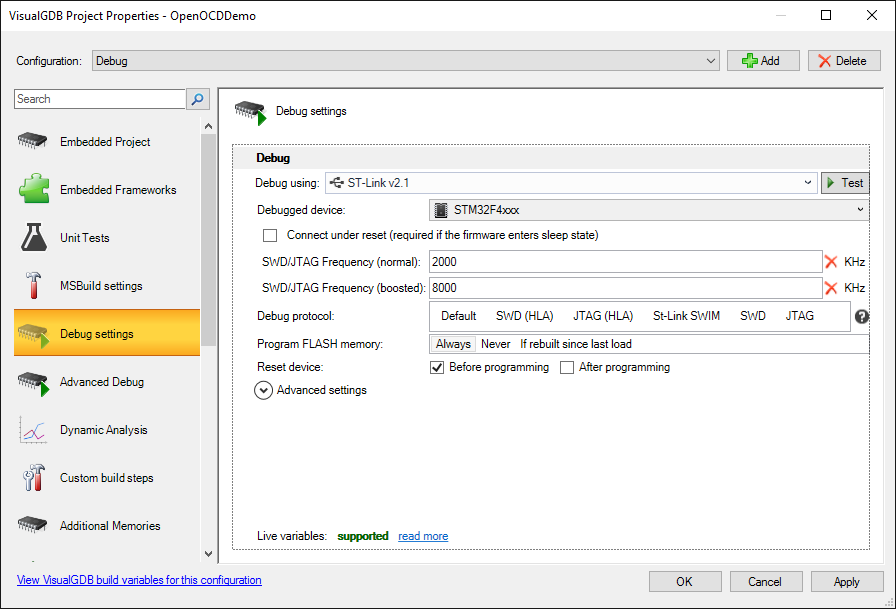Expand Advanced settings section

click(263, 390)
